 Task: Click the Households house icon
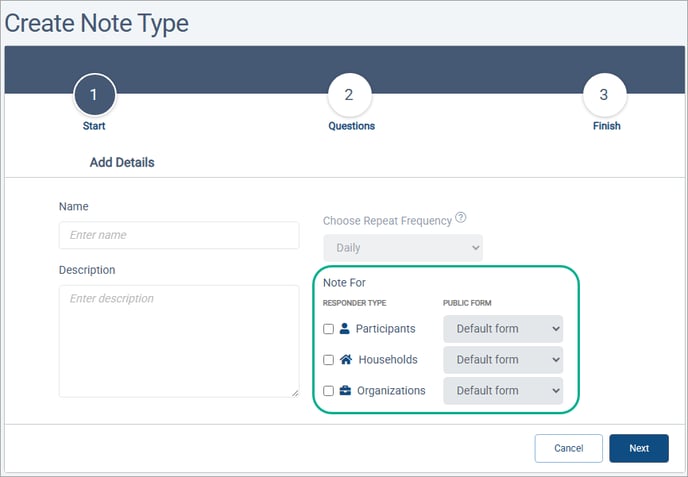(x=345, y=359)
